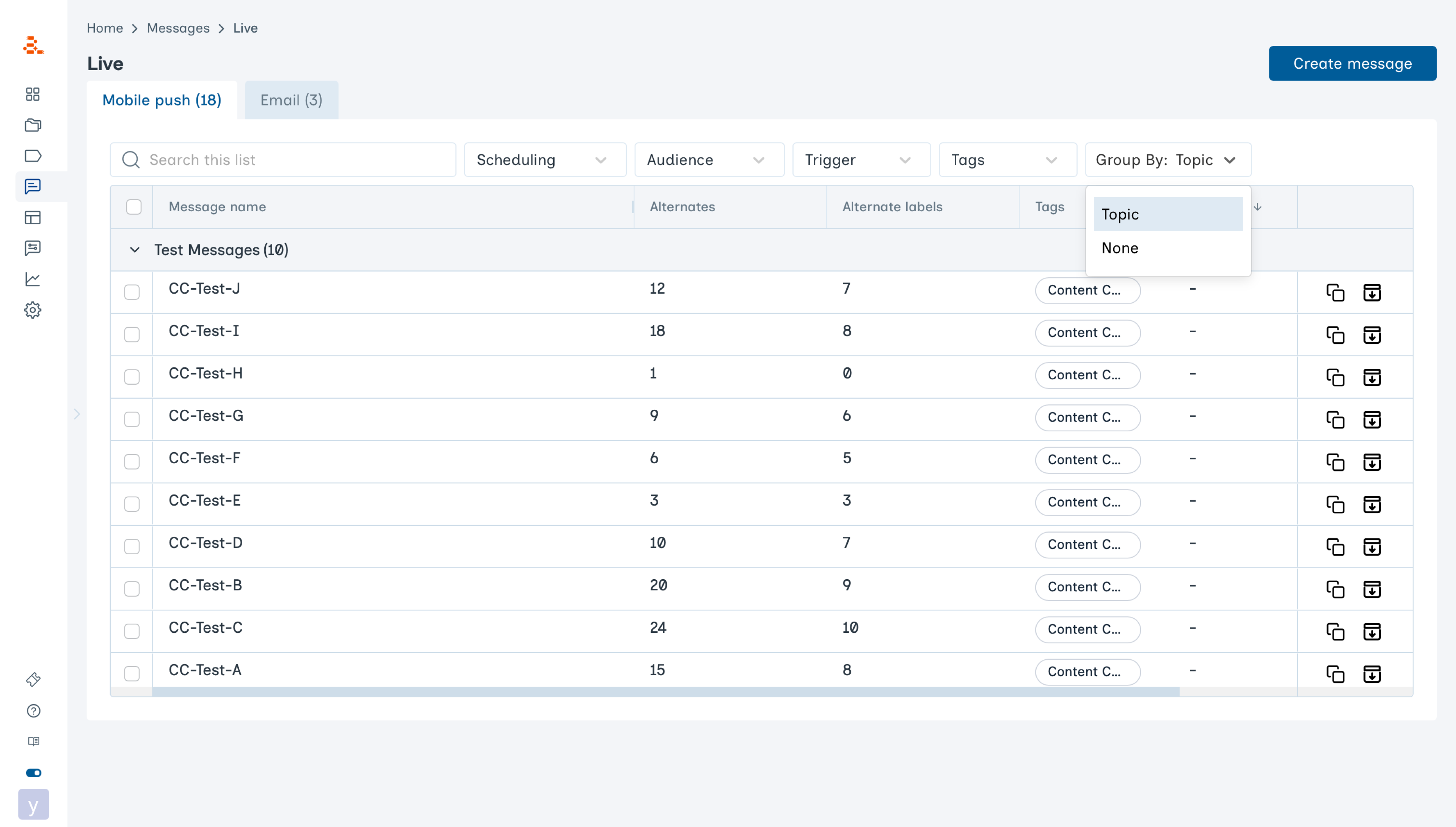Switch to the Email tab
Screen dimensions: 1456x827
click(291, 100)
